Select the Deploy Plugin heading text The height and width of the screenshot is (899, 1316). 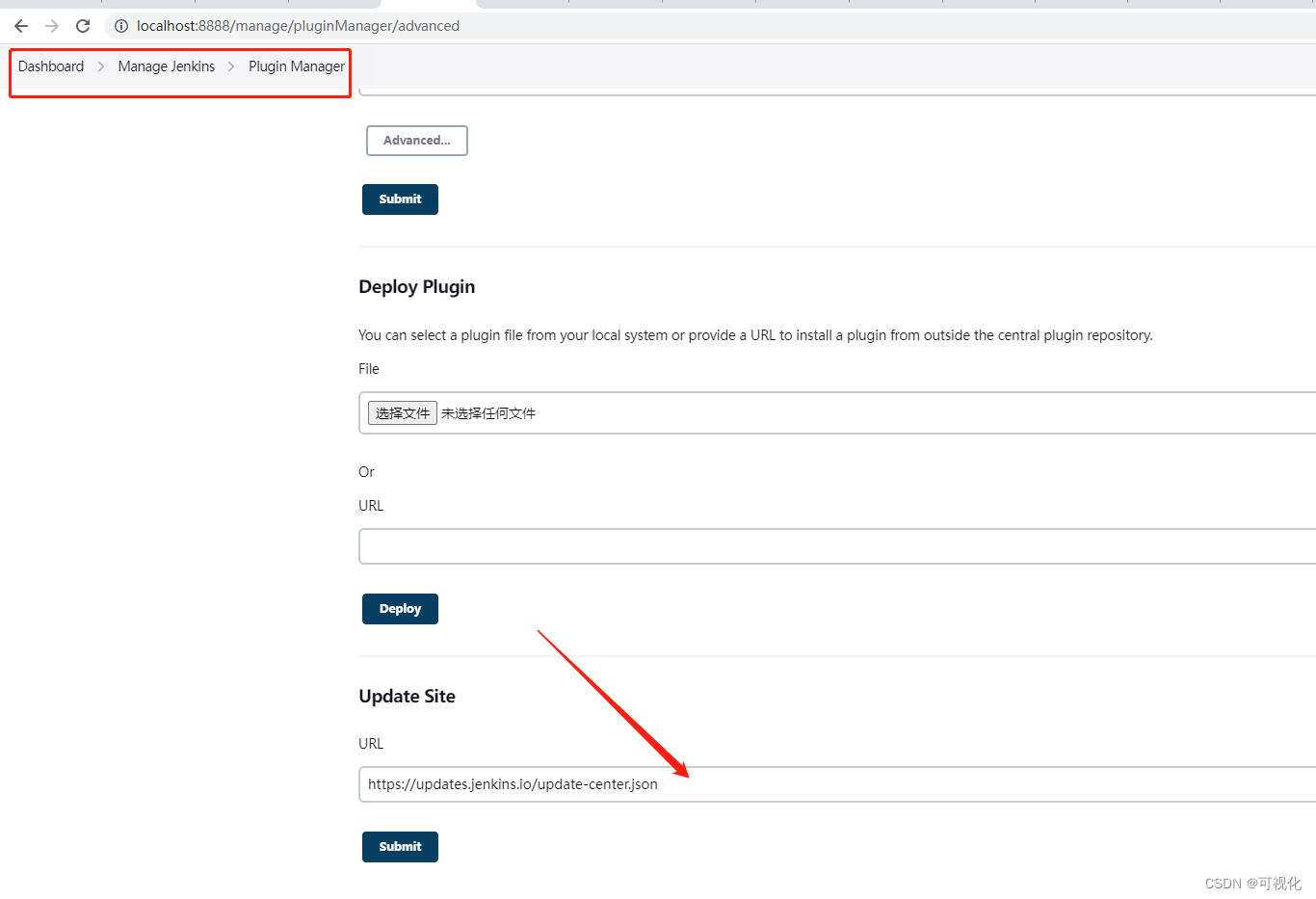[x=417, y=287]
